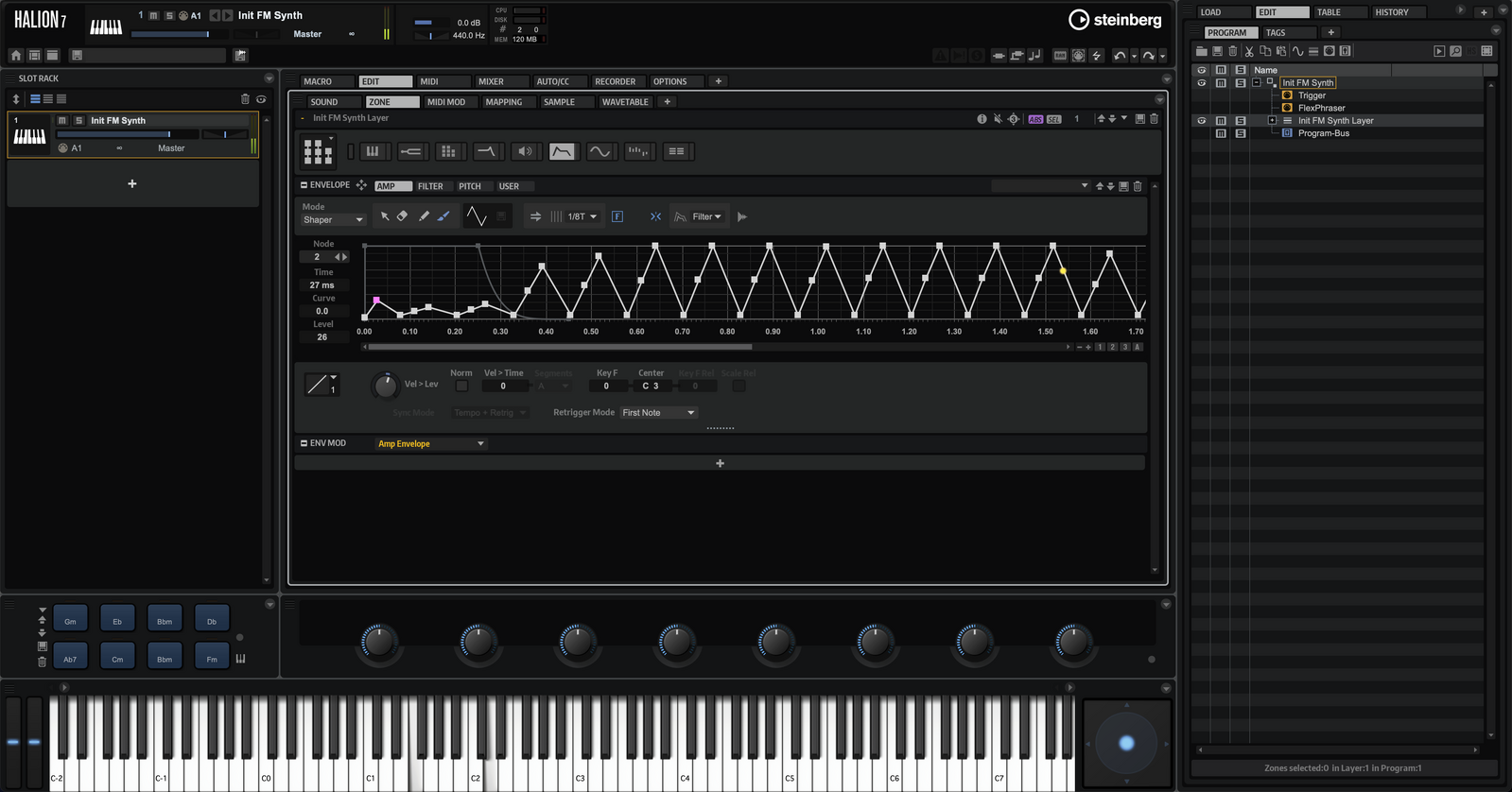Switch to the MIXER tab
This screenshot has height=792, width=1512.
pos(491,81)
